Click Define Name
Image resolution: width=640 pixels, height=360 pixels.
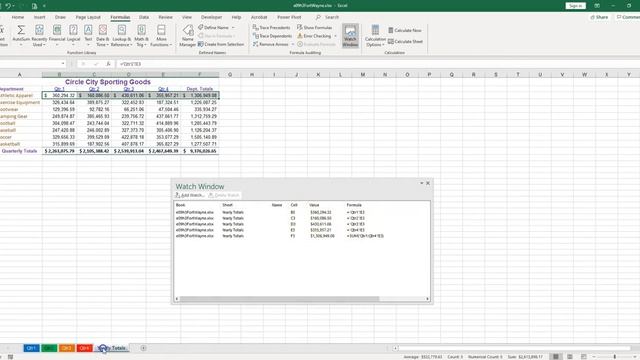click(x=213, y=27)
